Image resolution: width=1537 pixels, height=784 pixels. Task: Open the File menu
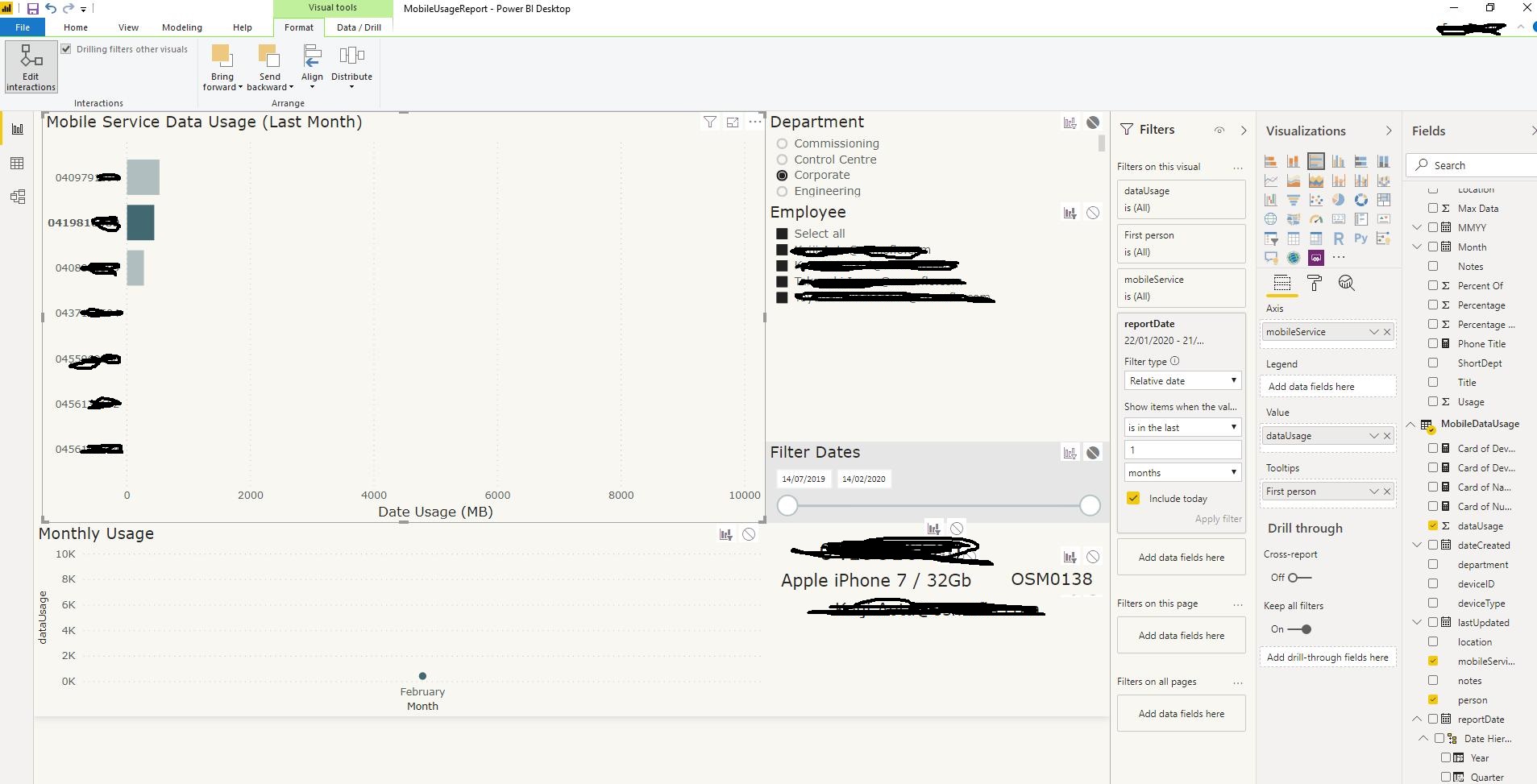pyautogui.click(x=23, y=27)
